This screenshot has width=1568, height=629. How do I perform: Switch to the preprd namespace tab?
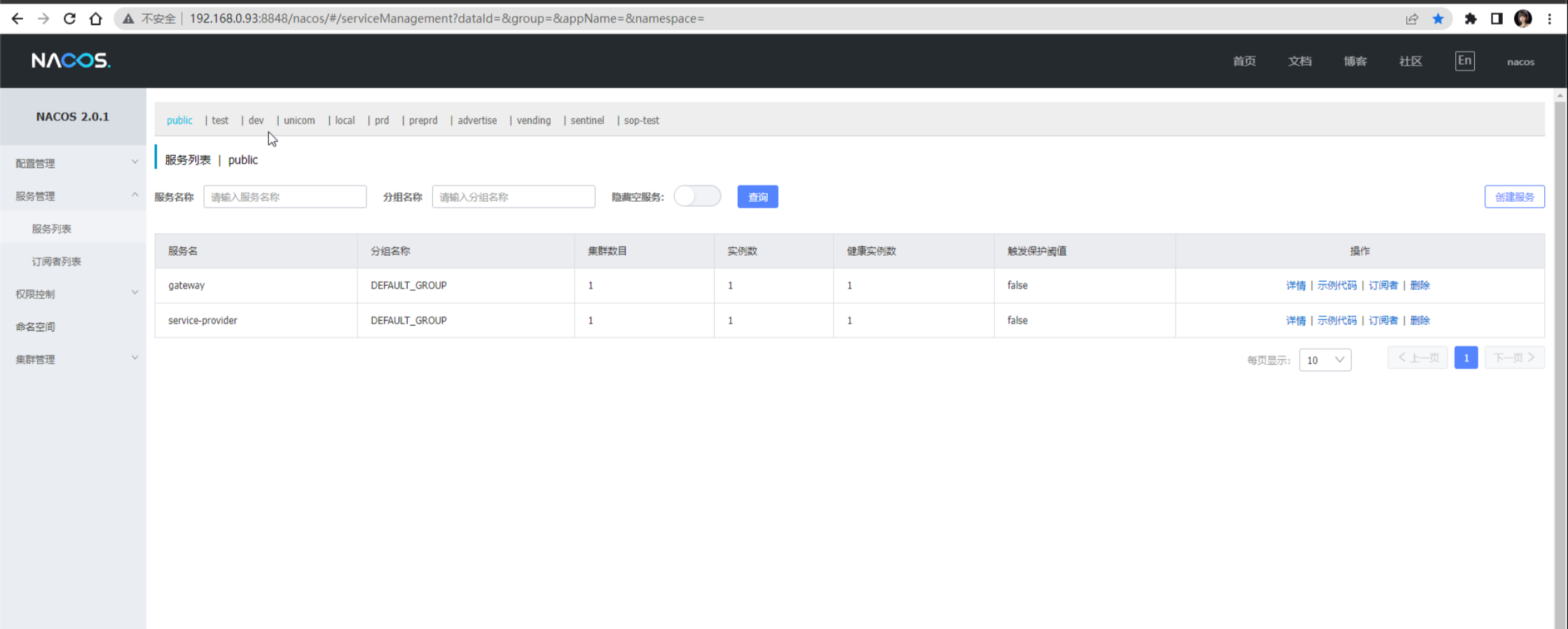(x=423, y=120)
